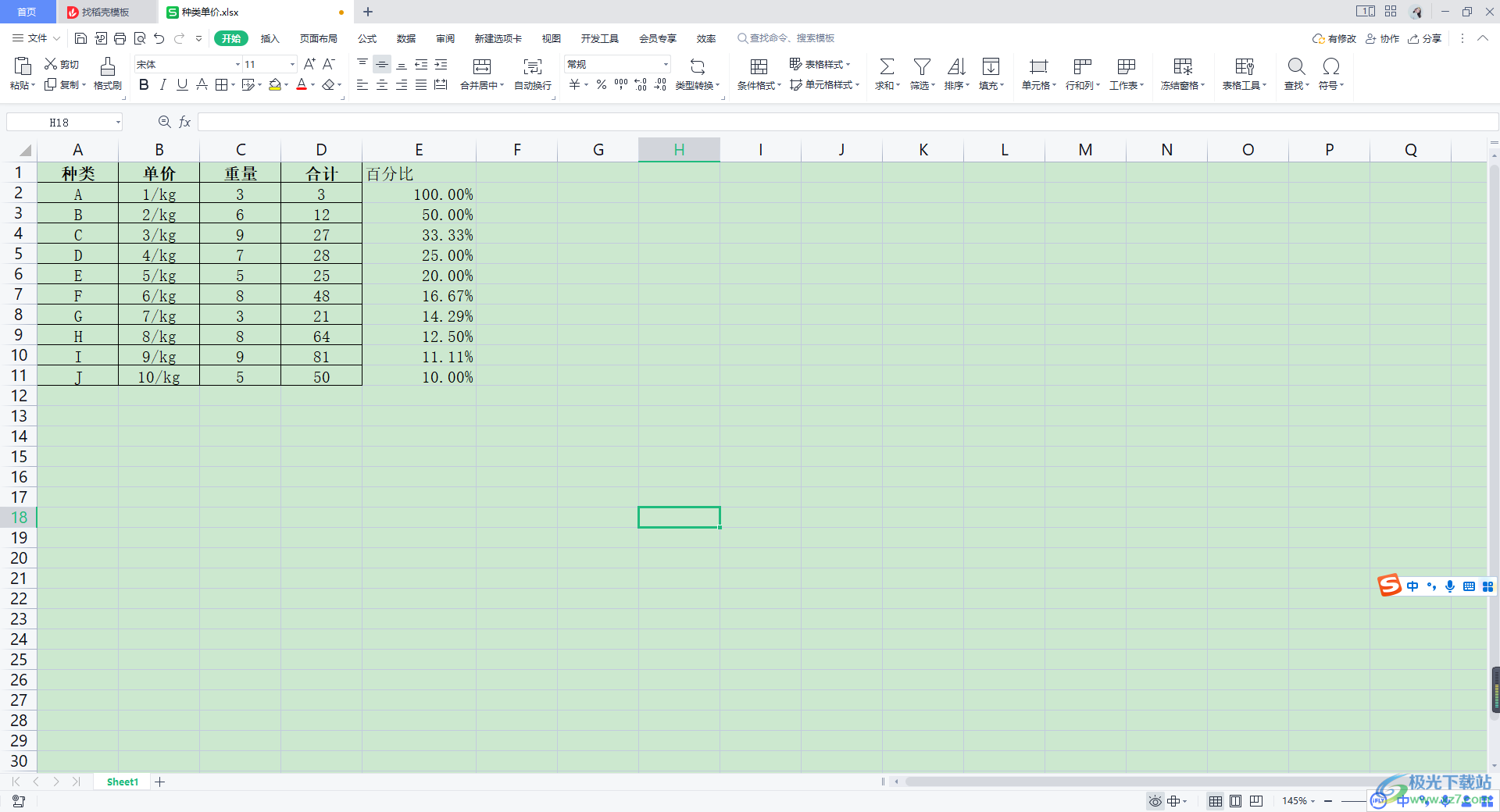1500x812 pixels.
Task: Click the Table Tools (表格工具) icon
Action: pos(1245,66)
